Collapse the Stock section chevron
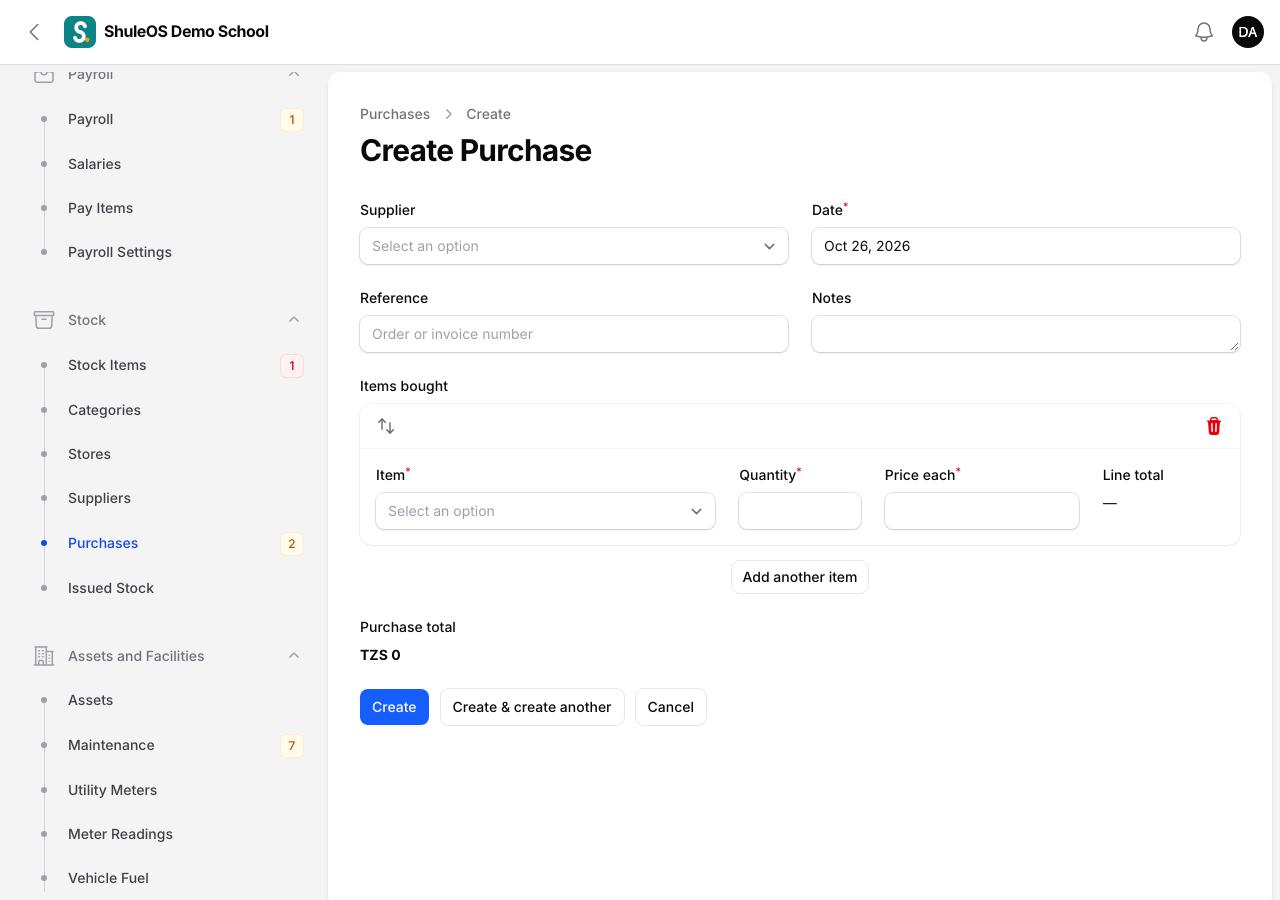The image size is (1280, 900). click(x=294, y=320)
